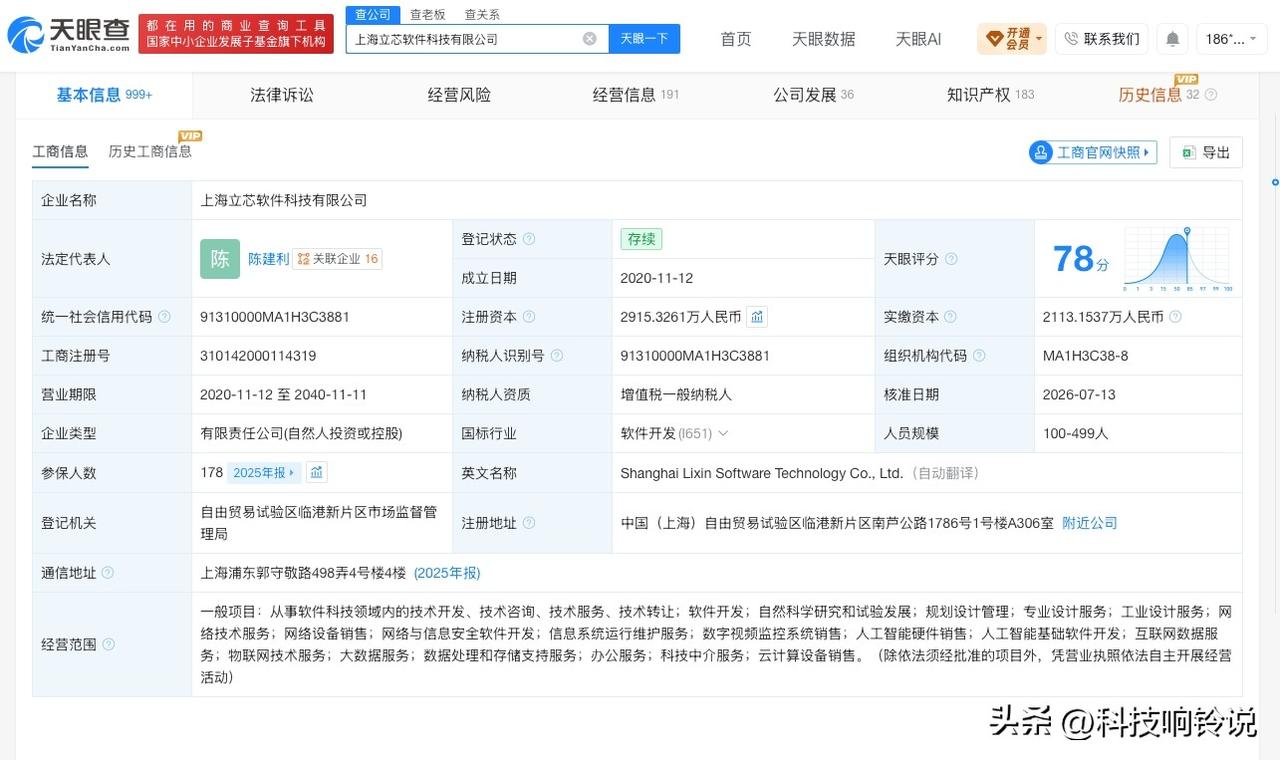Expand the 工商官网快照 button arrow
Screen dimensions: 1280x760
(x=1146, y=152)
